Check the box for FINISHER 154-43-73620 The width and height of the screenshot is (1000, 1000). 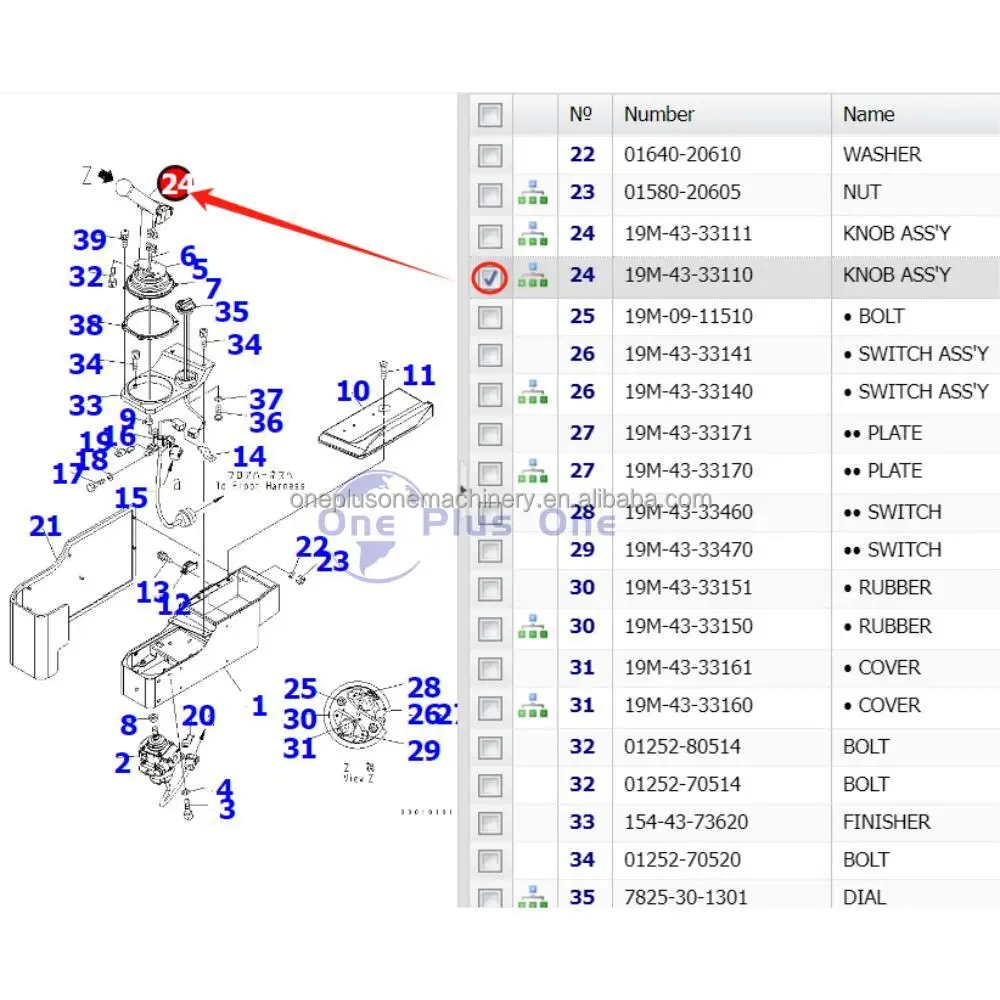[490, 823]
